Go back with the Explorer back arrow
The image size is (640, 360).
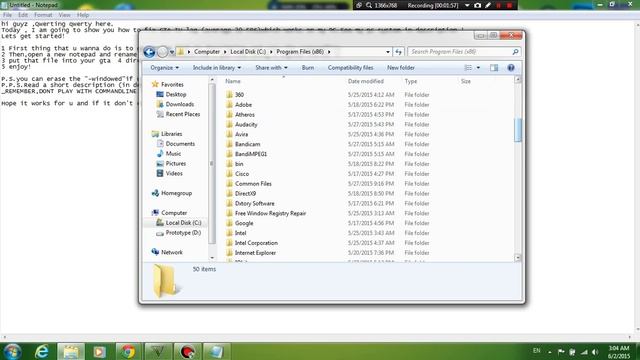point(149,52)
